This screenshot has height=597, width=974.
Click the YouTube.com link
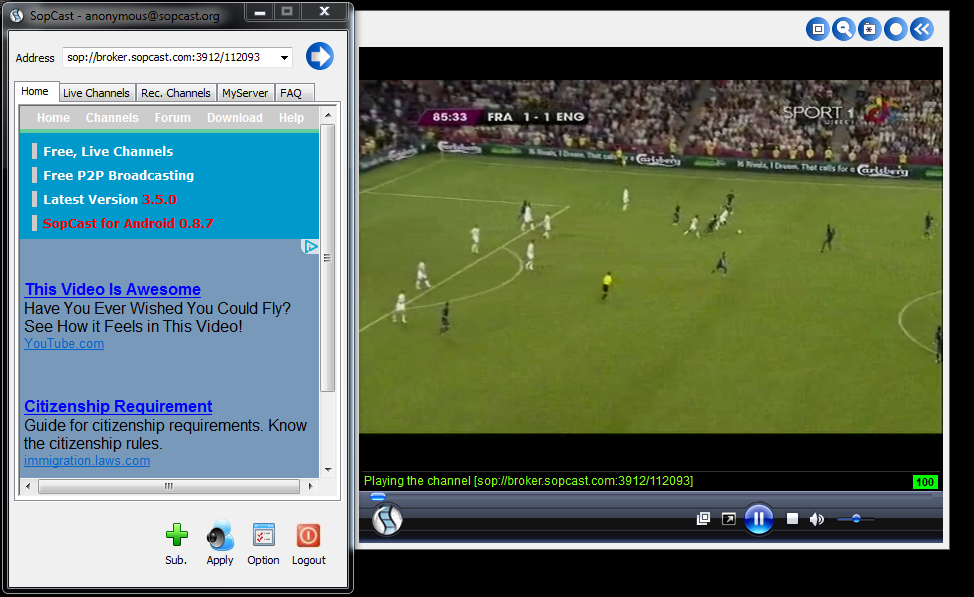pyautogui.click(x=64, y=344)
